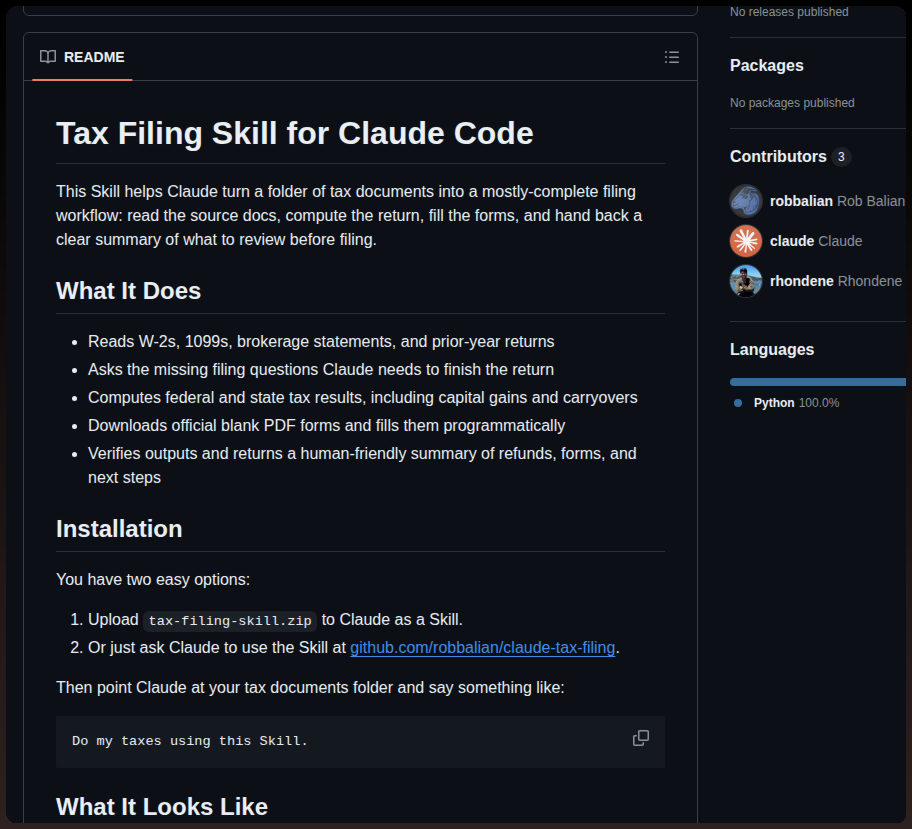Click the intro paragraph "This Skill helps Claude turn a folder"
The image size is (912, 829).
click(349, 215)
